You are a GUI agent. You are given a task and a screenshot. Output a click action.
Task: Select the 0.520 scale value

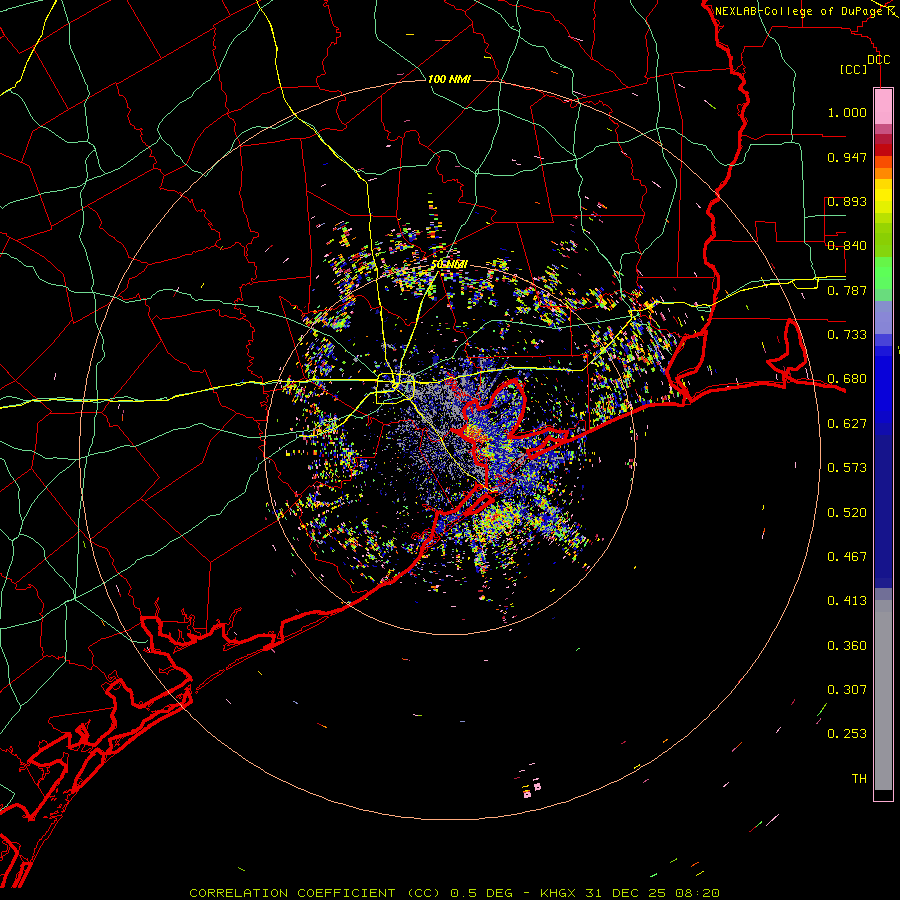(x=847, y=513)
